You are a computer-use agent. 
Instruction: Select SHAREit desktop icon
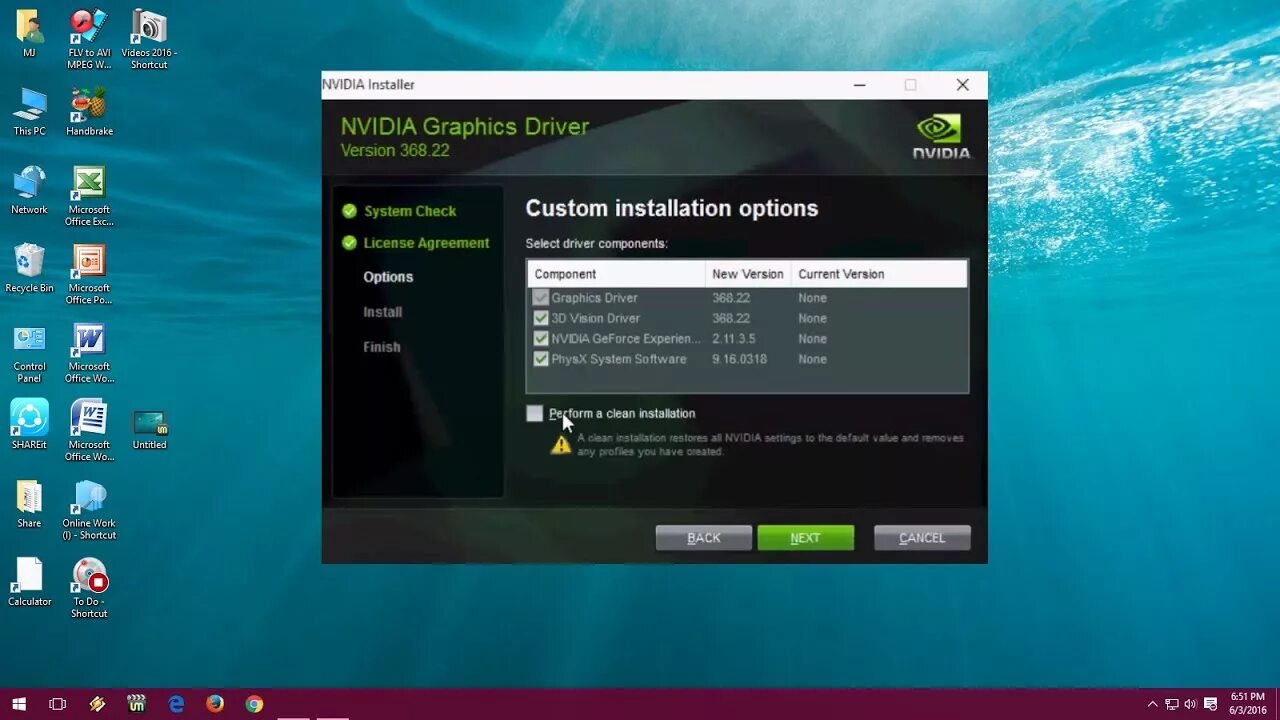[29, 425]
